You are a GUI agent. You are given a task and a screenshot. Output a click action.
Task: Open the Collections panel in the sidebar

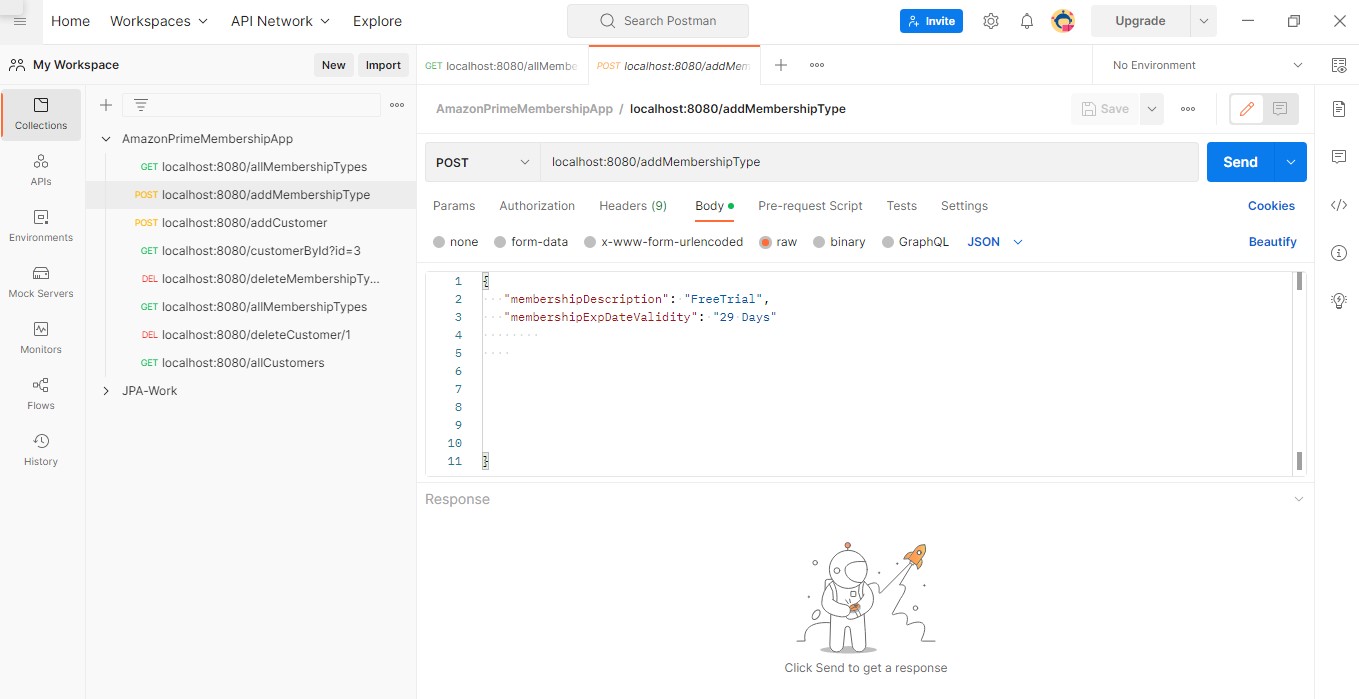coord(40,114)
